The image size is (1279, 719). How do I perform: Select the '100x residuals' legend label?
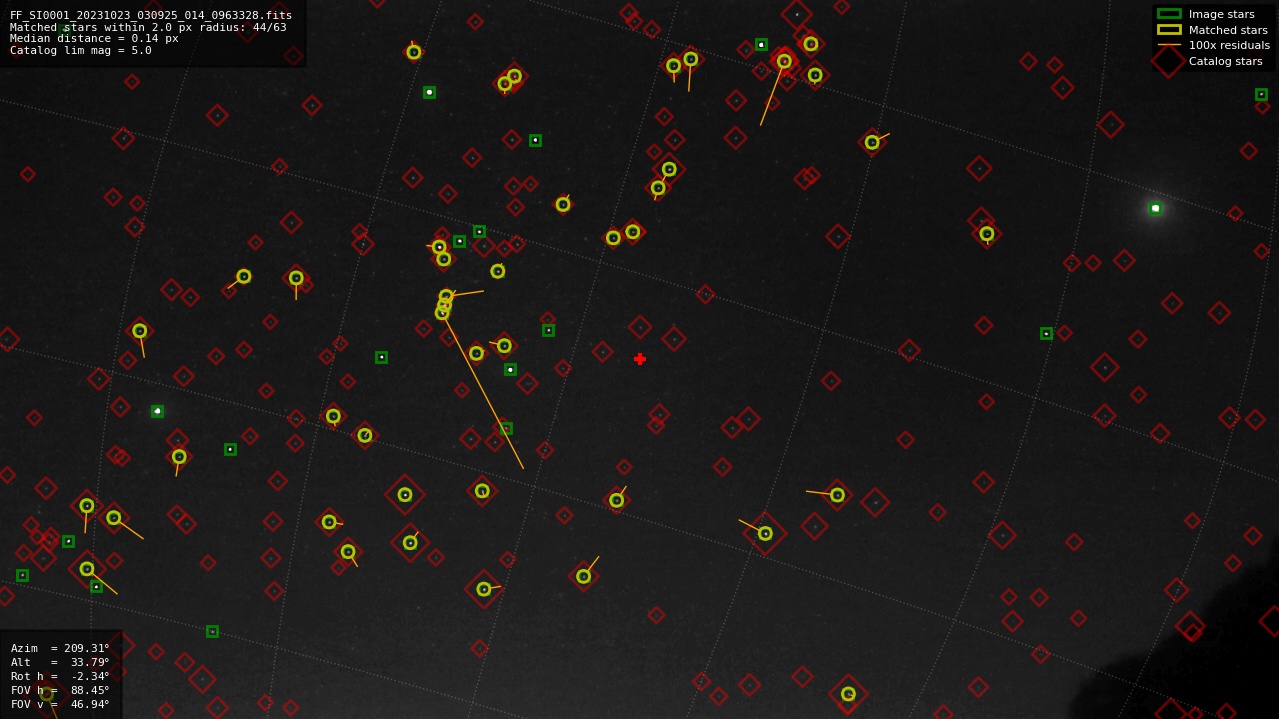(1229, 45)
